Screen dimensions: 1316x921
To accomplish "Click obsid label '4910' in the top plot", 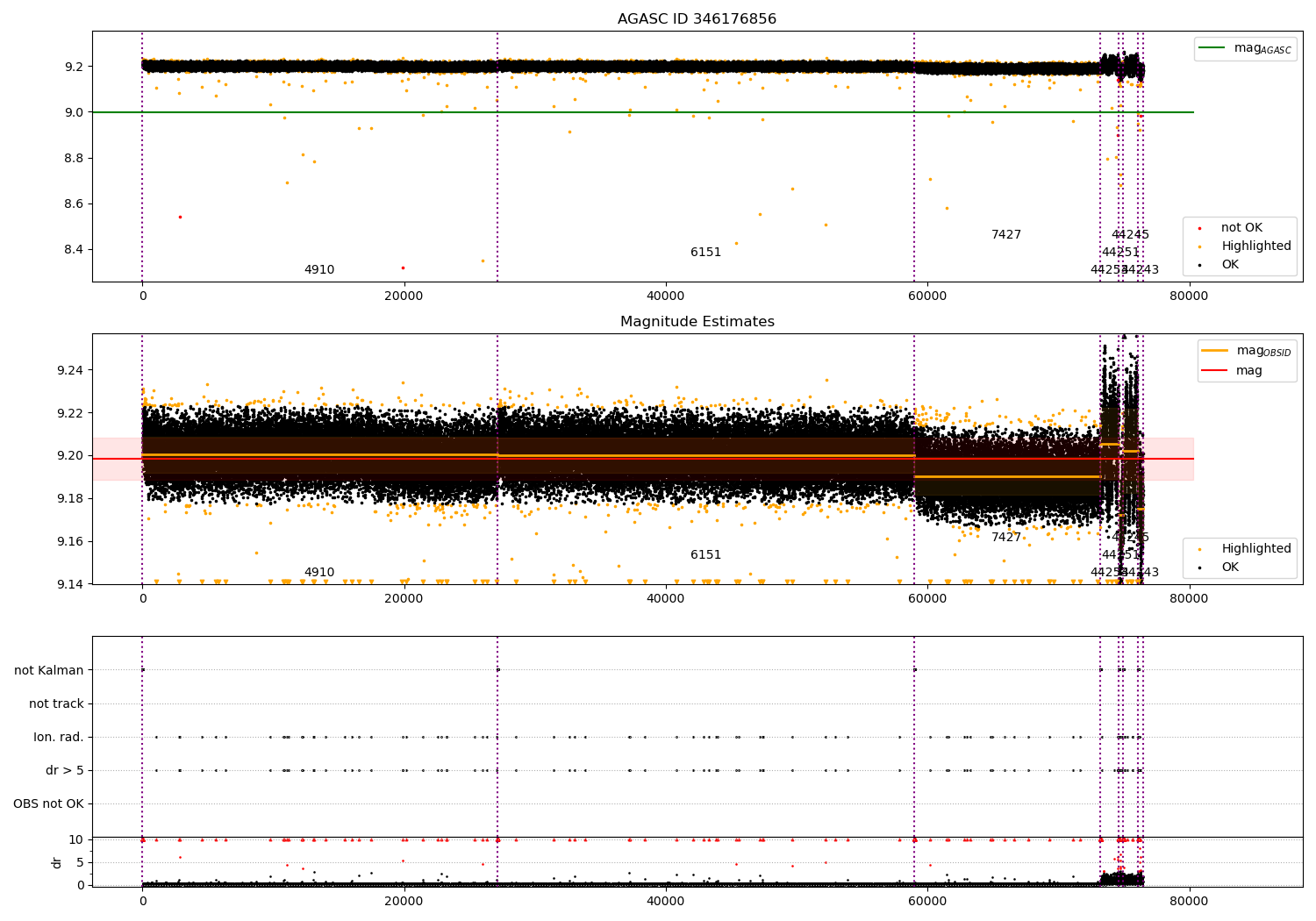I will (319, 270).
